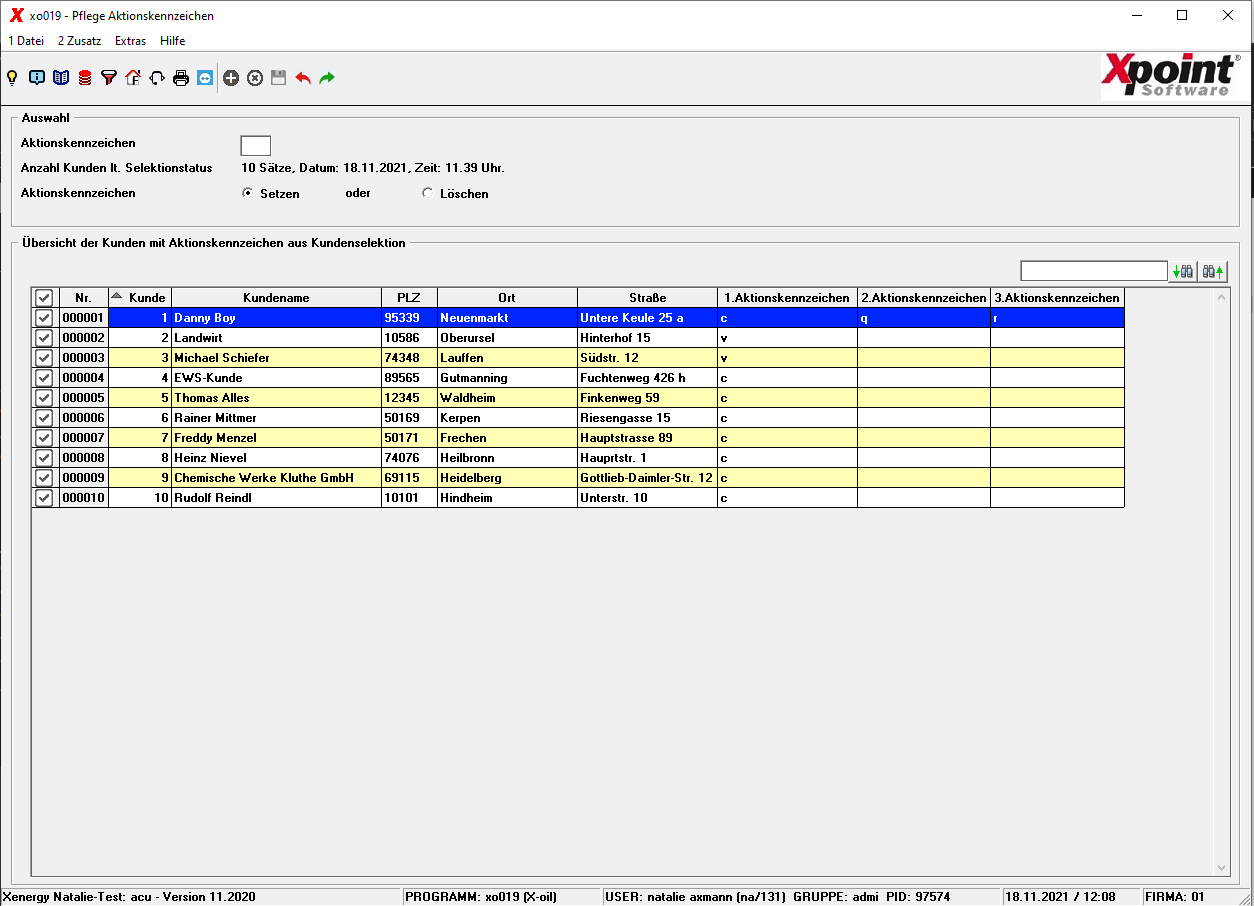
Task: Open the blue book manual icon
Action: pyautogui.click(x=61, y=77)
